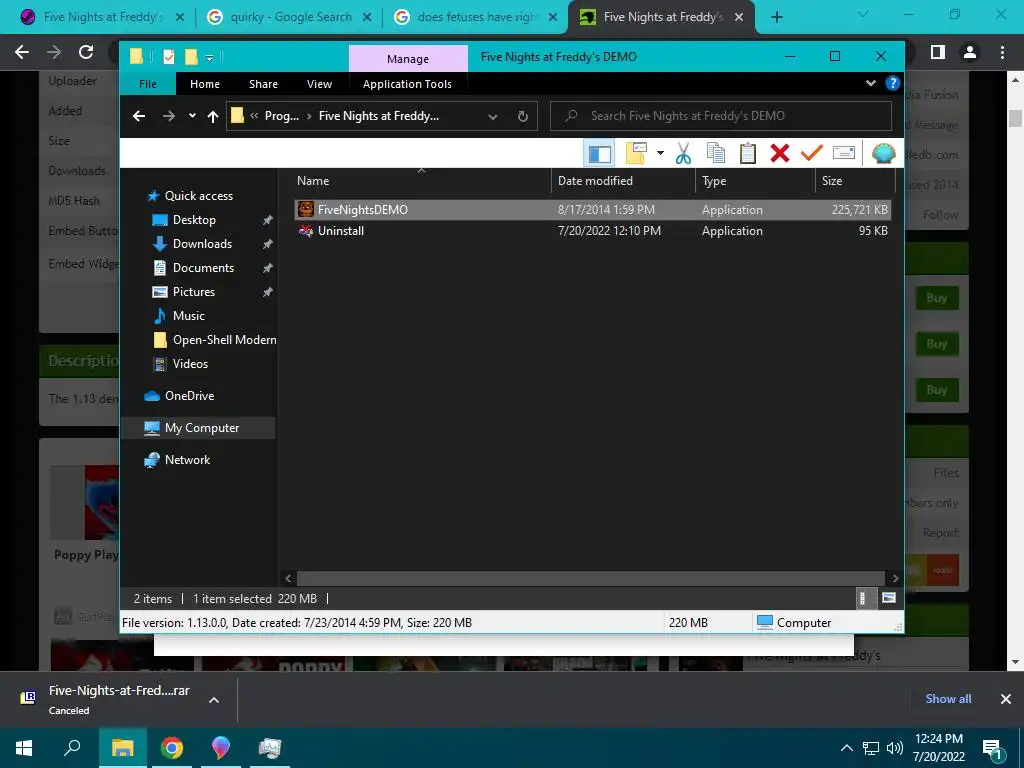1024x768 pixels.
Task: Open Music in navigation pane
Action: (189, 316)
